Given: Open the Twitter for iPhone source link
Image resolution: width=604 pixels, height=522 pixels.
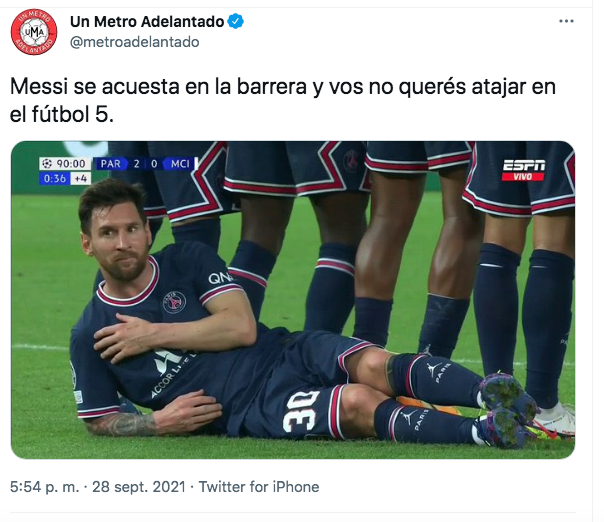Looking at the screenshot, I should click(259, 487).
